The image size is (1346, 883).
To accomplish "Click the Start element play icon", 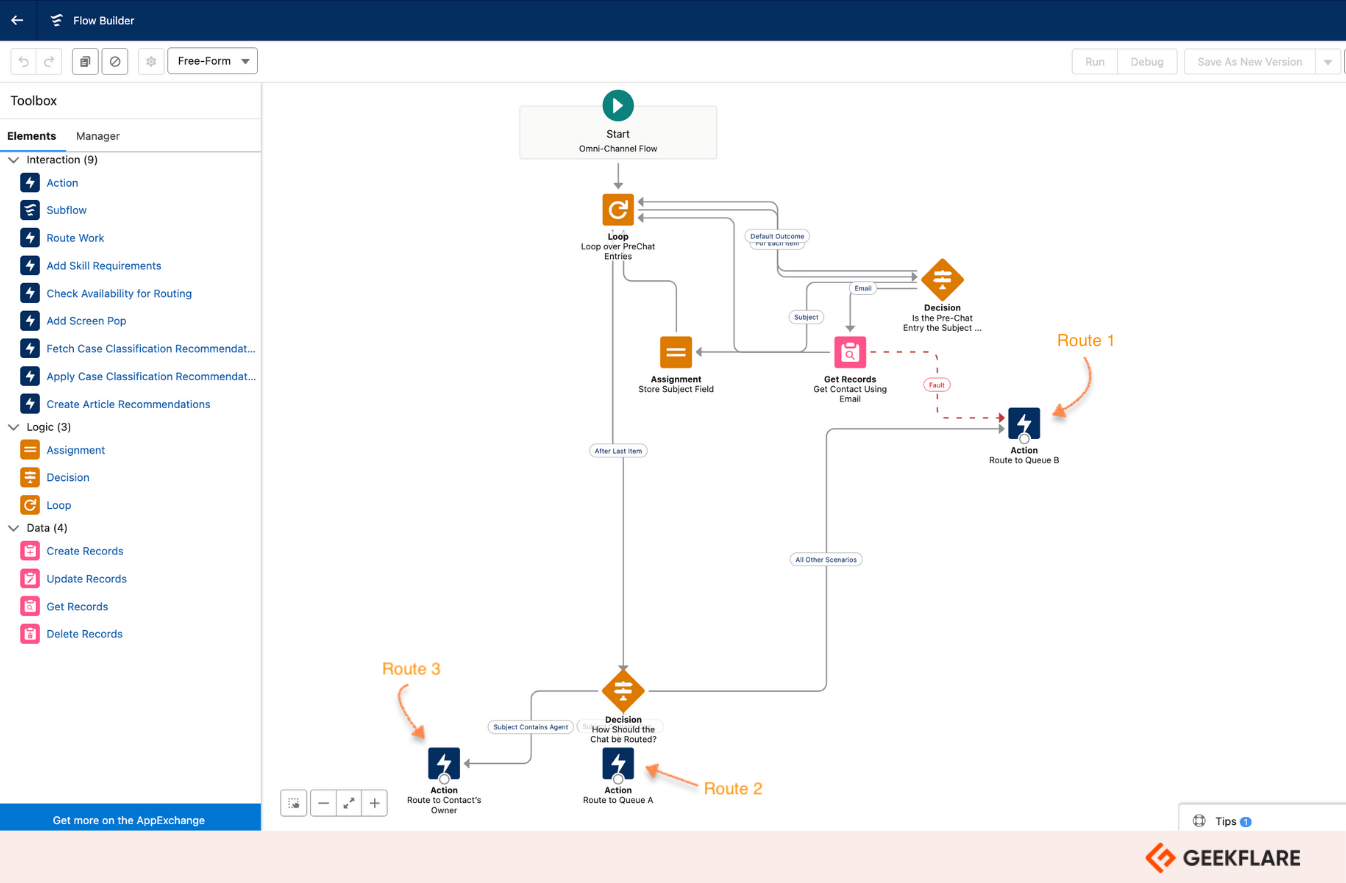I will click(x=618, y=105).
